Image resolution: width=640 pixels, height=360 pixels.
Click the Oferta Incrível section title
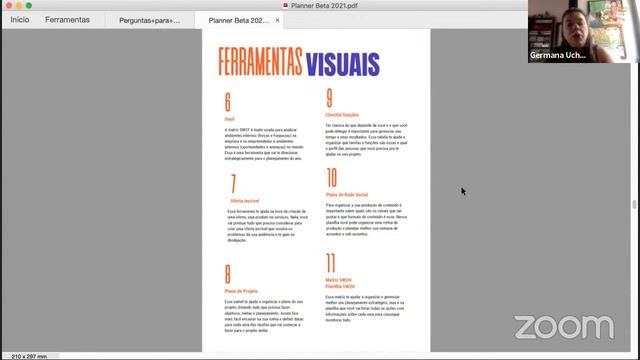click(244, 201)
